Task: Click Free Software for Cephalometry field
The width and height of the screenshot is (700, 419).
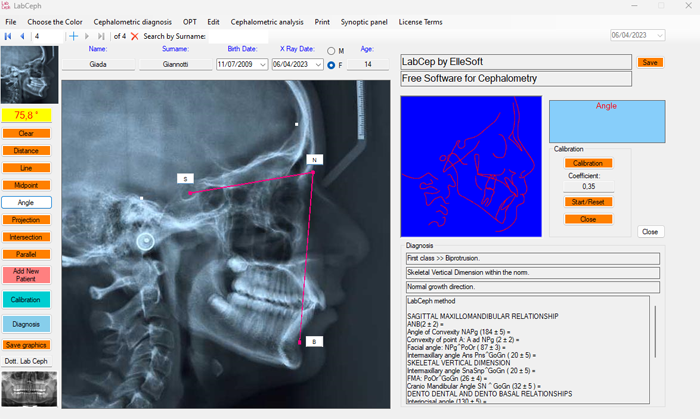Action: [516, 79]
